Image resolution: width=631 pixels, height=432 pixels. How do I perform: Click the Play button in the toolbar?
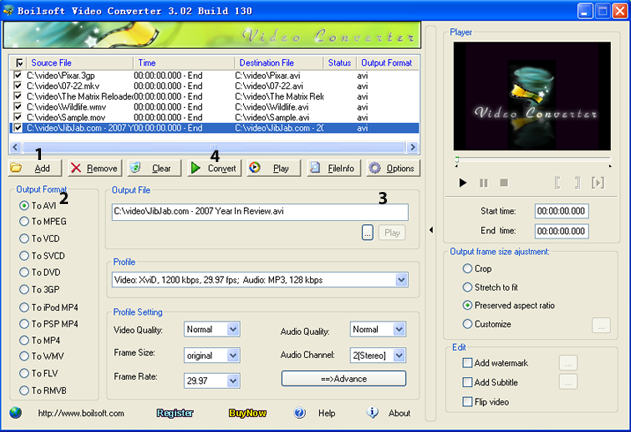tap(274, 168)
